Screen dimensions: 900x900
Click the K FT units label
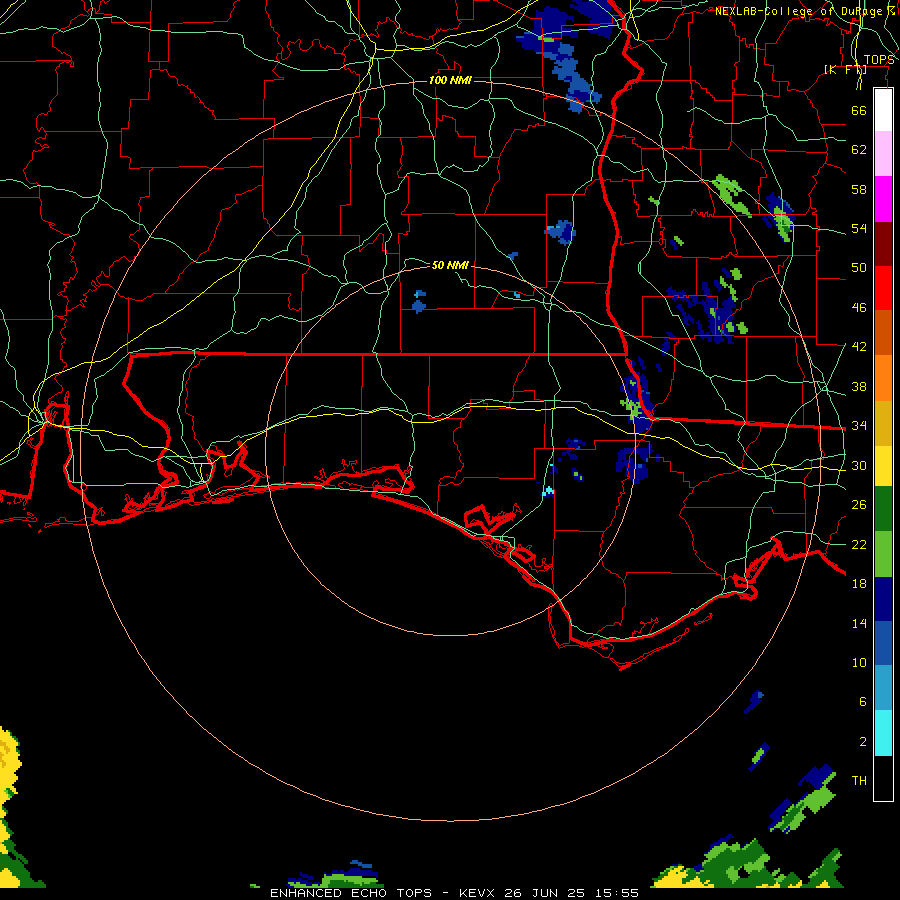845,70
